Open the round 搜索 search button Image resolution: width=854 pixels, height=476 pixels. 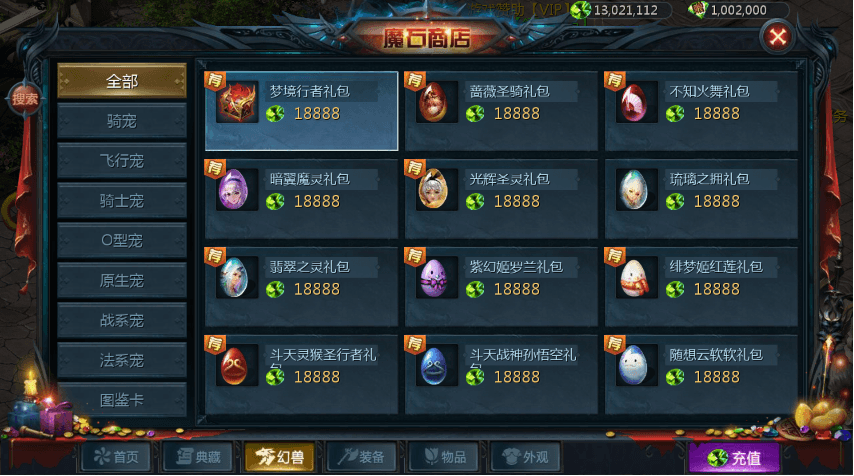pyautogui.click(x=25, y=99)
